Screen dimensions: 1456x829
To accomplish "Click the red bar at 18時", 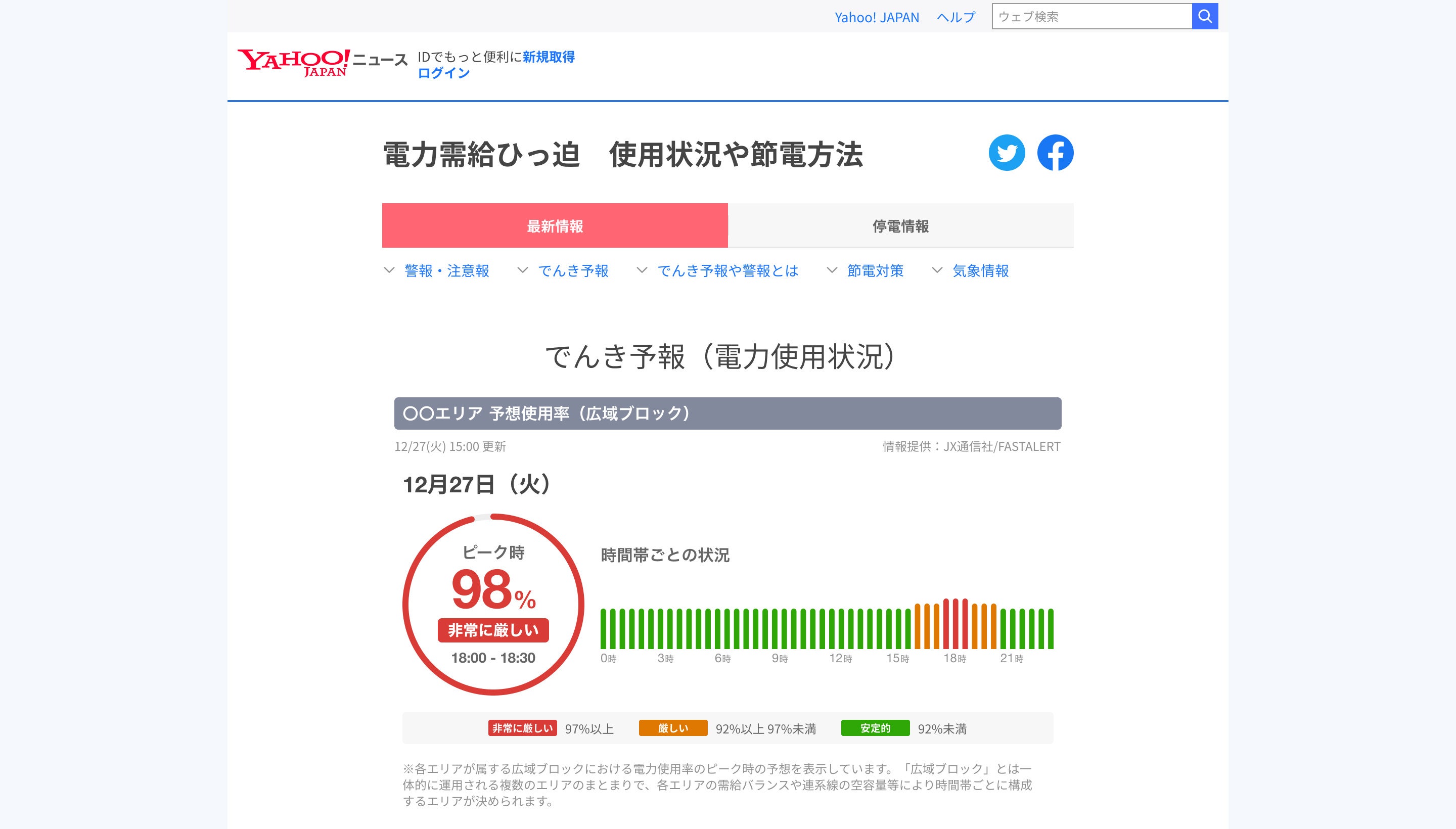I will 946,624.
